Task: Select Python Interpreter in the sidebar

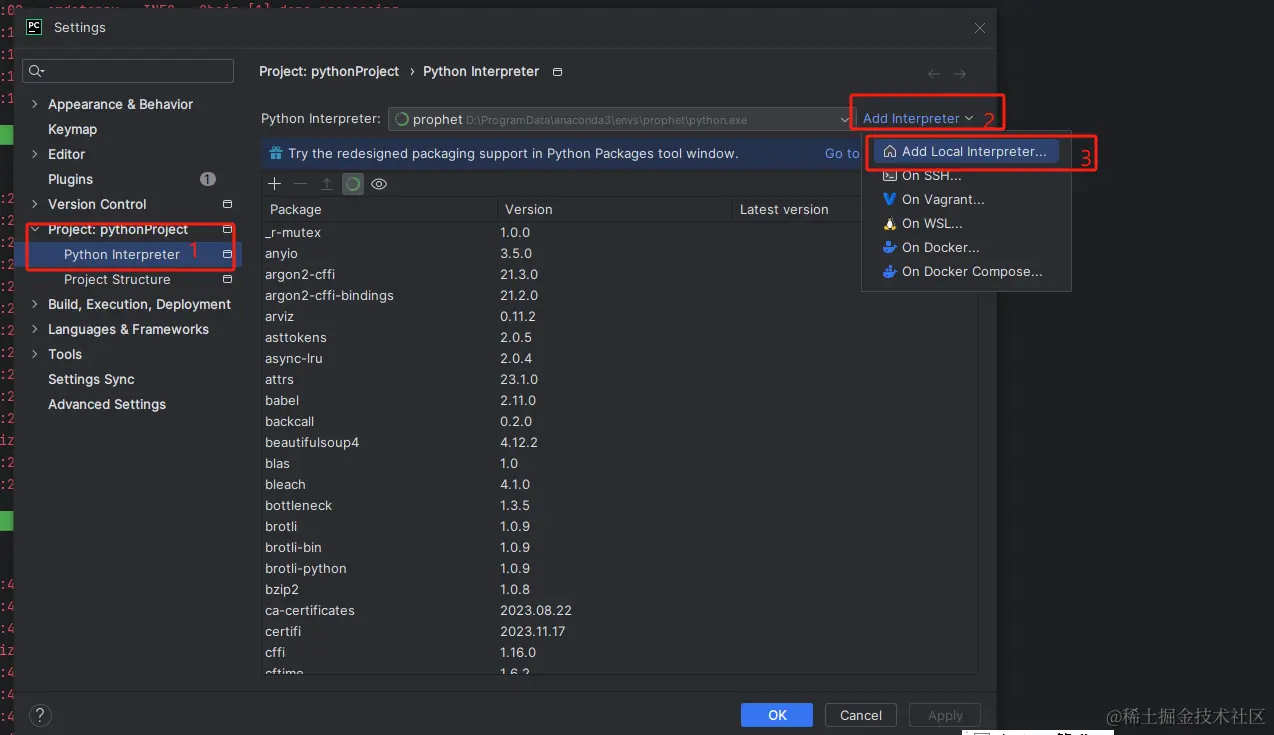Action: click(x=125, y=254)
